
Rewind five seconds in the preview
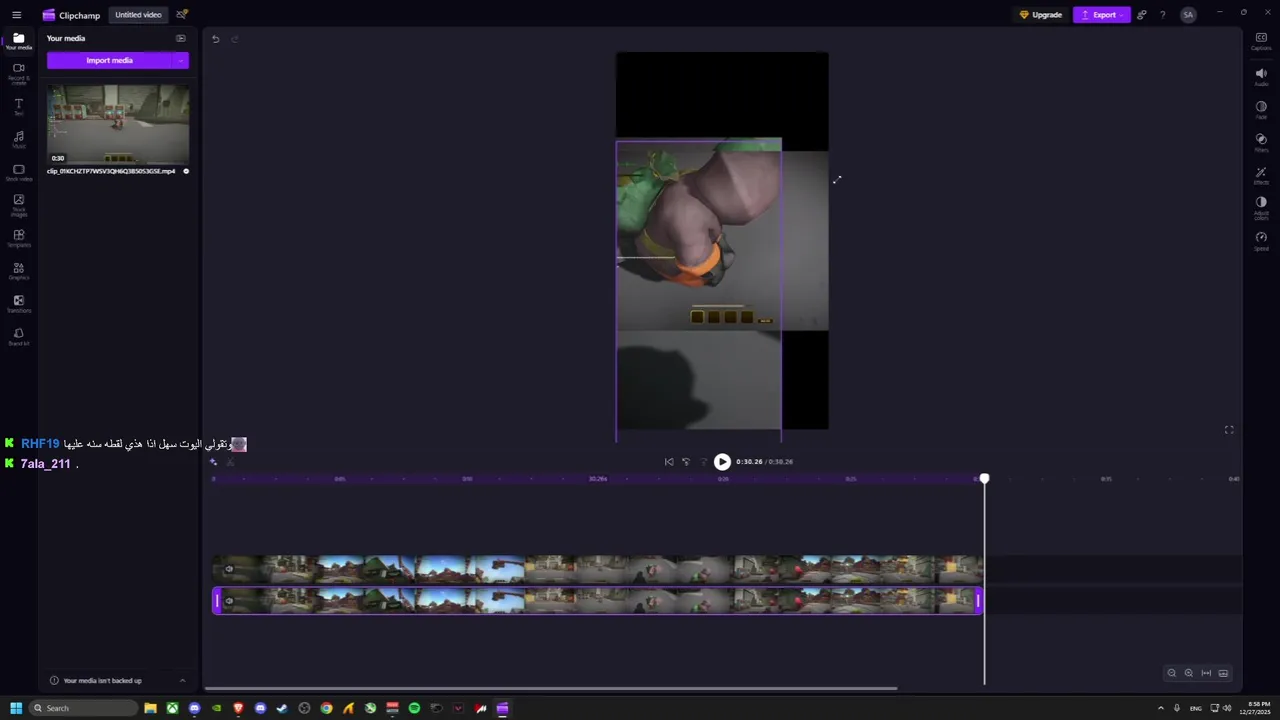(x=686, y=462)
